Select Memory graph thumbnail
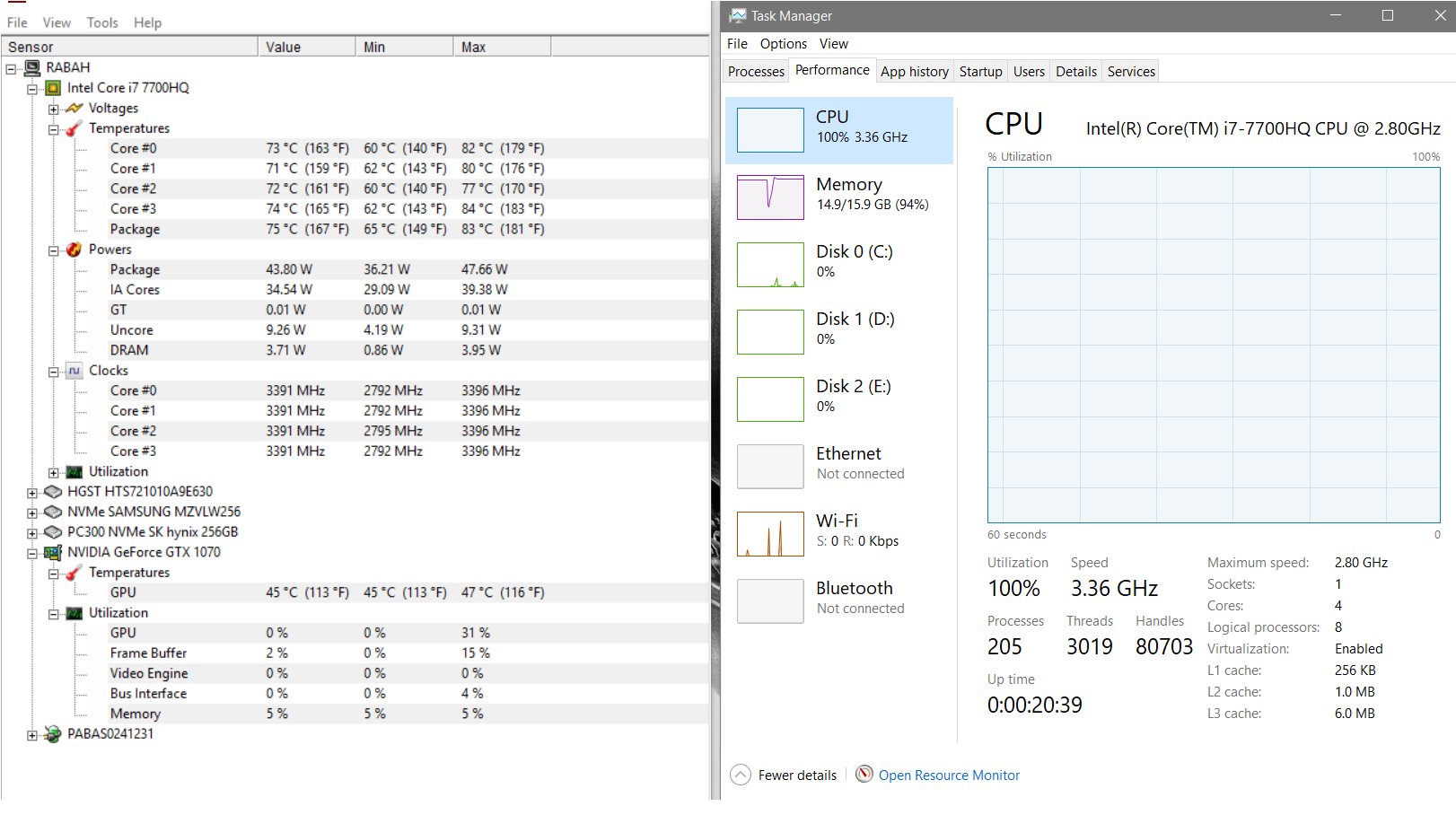The image size is (1456, 815). 770,197
